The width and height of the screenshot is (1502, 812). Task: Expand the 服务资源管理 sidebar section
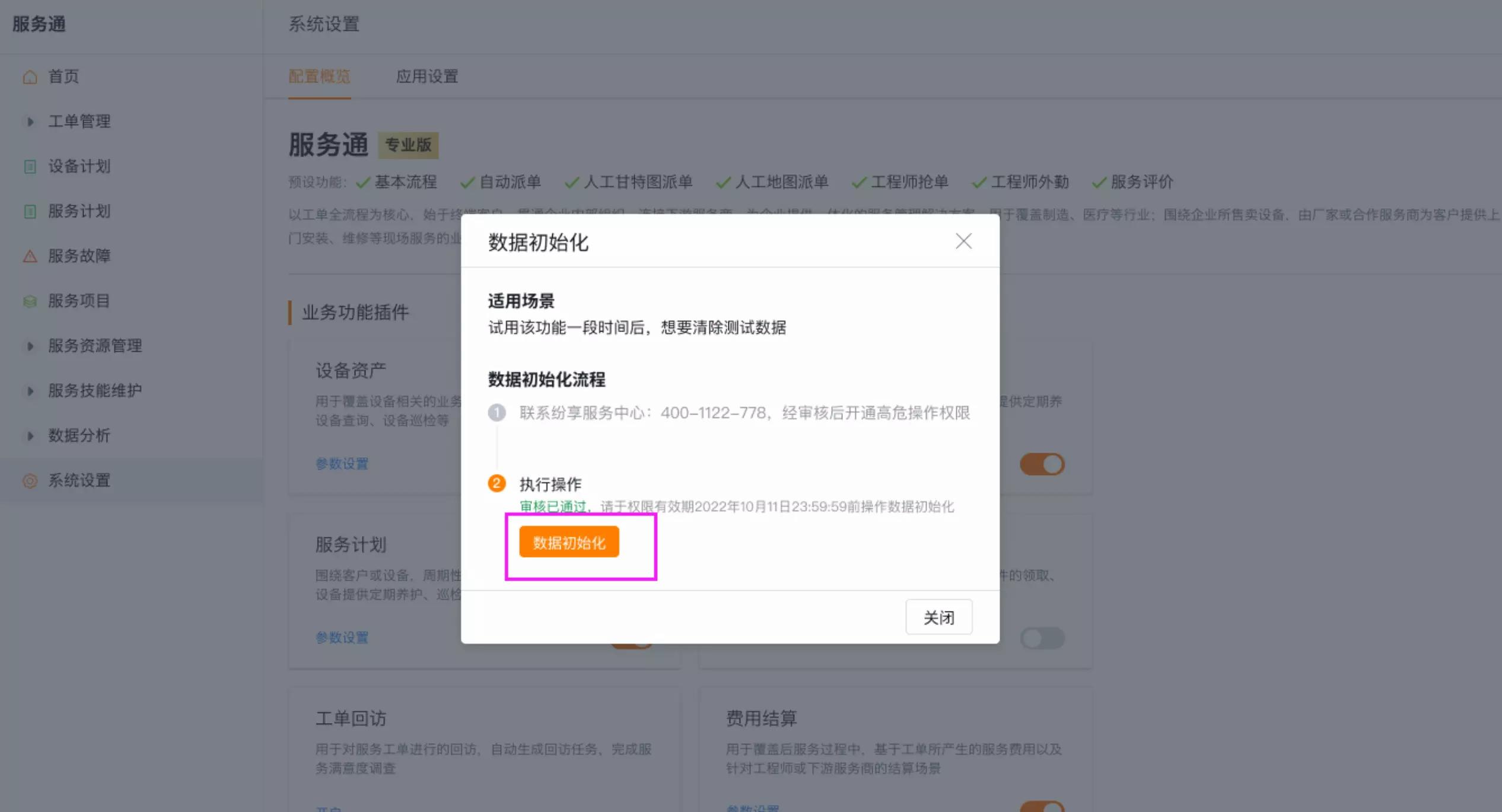(x=95, y=346)
